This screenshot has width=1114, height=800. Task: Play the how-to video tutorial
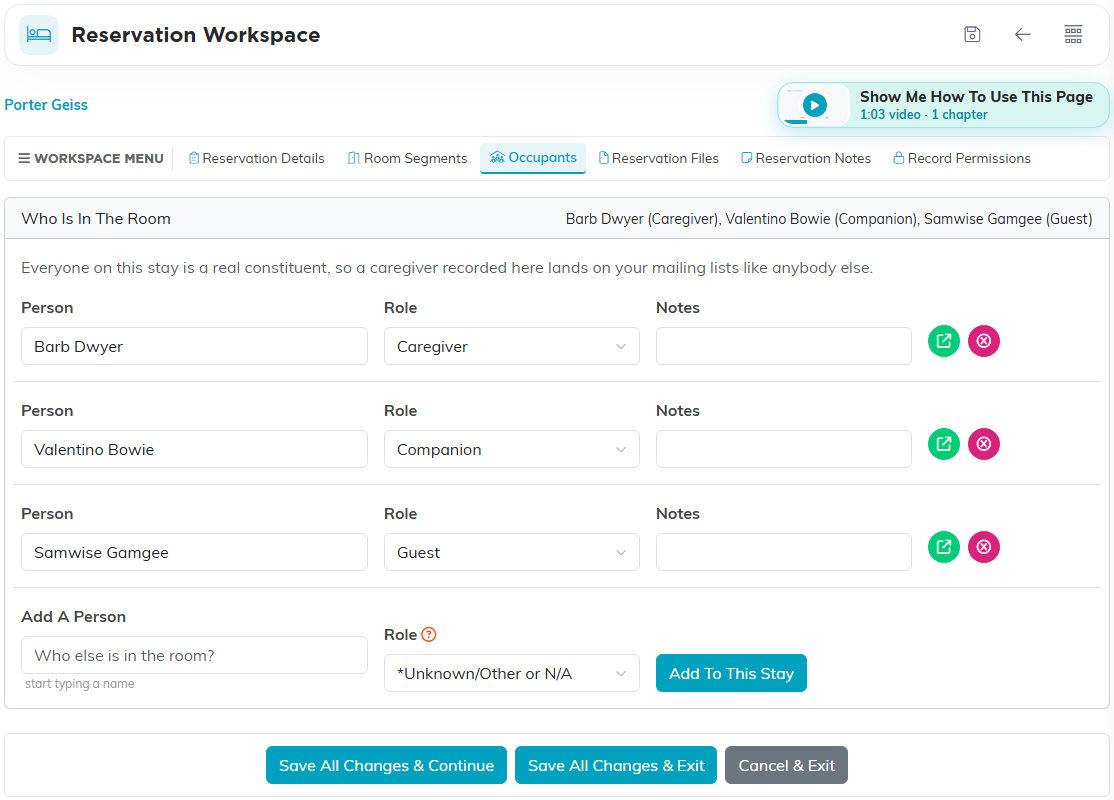point(815,105)
